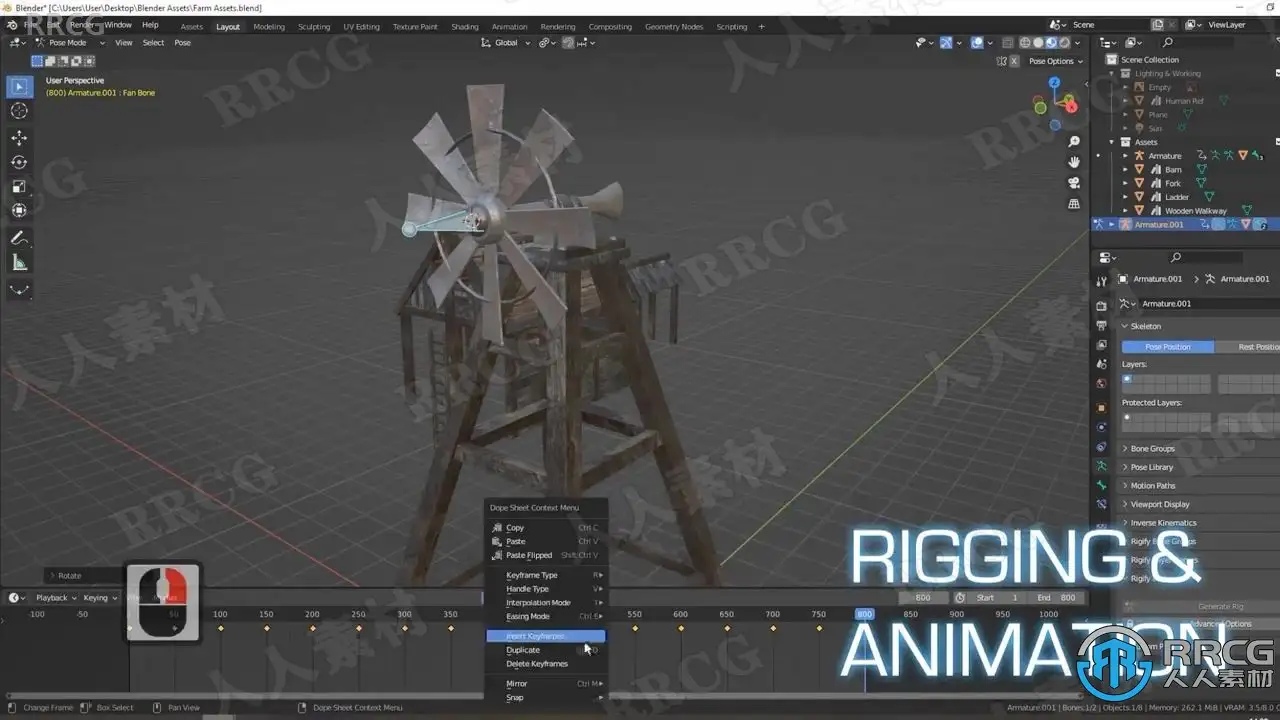Viewport: 1280px width, 720px height.
Task: Expand the Pose Options dropdown
Action: click(x=1056, y=61)
